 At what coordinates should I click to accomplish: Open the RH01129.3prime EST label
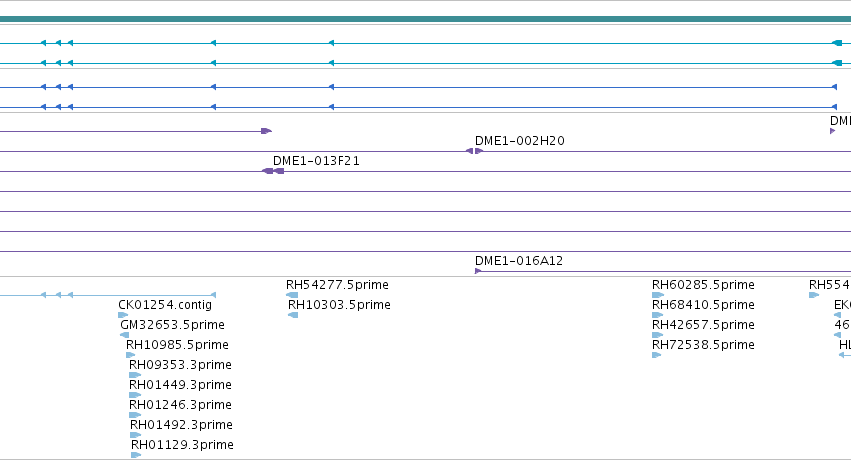(x=182, y=445)
